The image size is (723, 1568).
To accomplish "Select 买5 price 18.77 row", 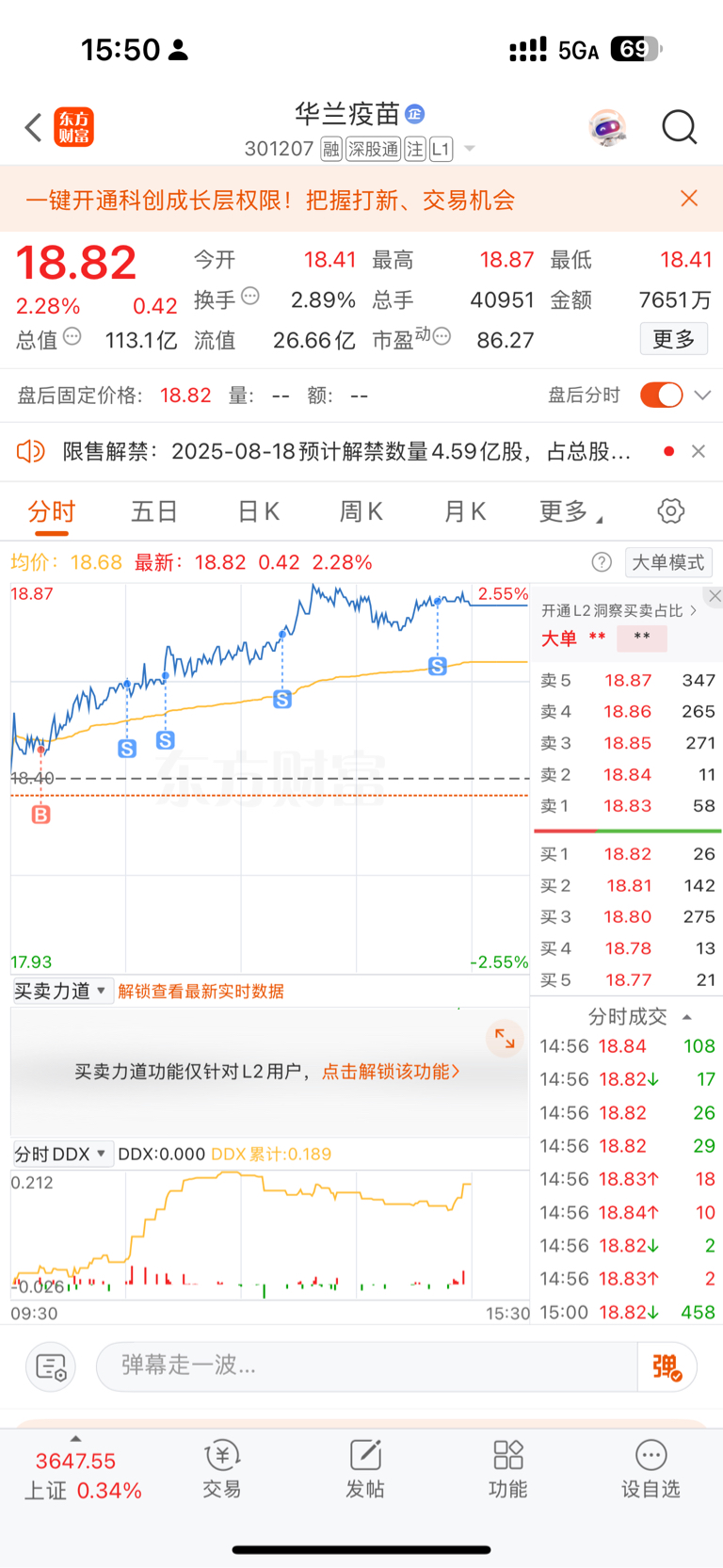I will coord(627,980).
